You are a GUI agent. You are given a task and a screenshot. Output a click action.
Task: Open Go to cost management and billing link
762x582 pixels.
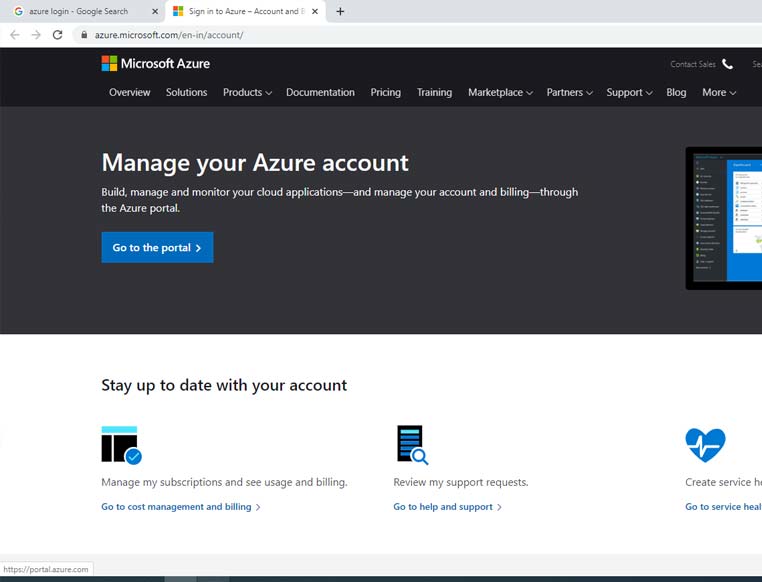pyautogui.click(x=181, y=507)
